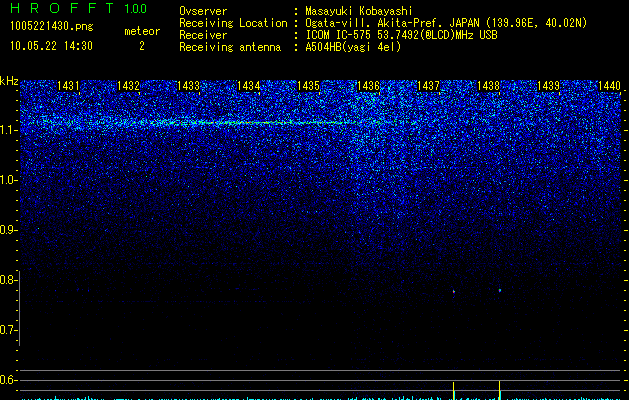Click the 1440 time marker
Image resolution: width=629 pixels, height=400 pixels.
609,86
